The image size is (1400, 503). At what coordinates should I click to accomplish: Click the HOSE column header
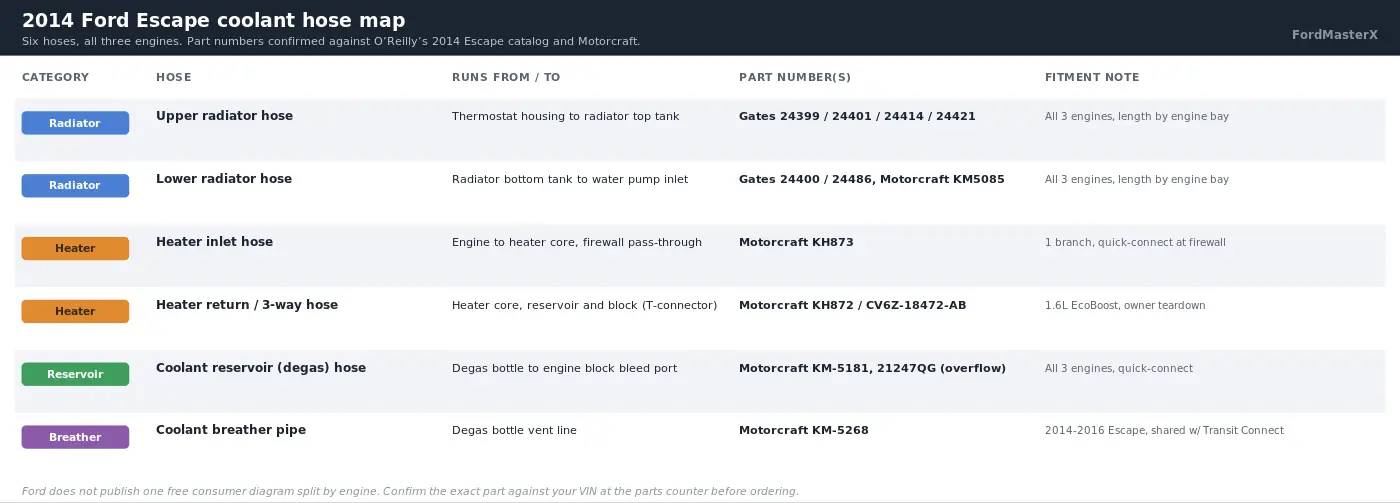click(x=174, y=77)
